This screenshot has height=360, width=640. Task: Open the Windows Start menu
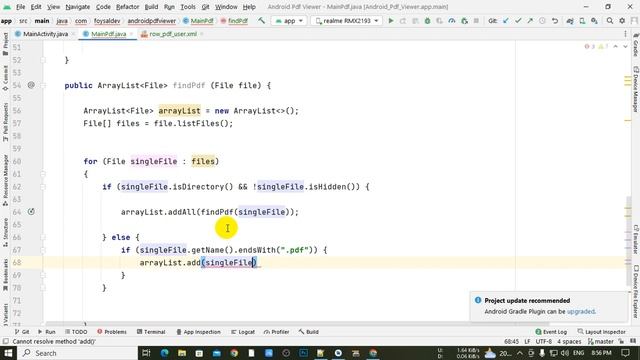click(x=8, y=353)
